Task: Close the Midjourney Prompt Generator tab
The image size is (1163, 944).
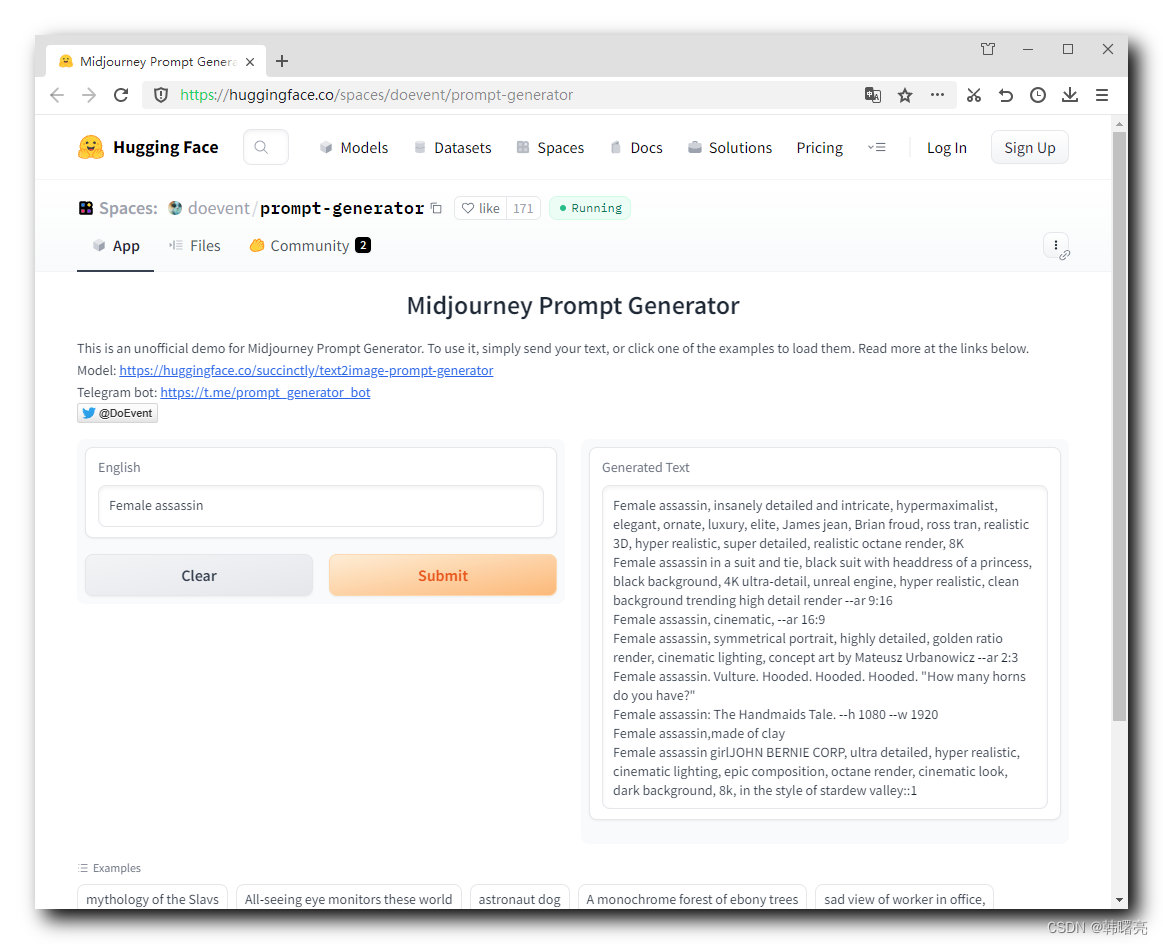Action: click(250, 62)
